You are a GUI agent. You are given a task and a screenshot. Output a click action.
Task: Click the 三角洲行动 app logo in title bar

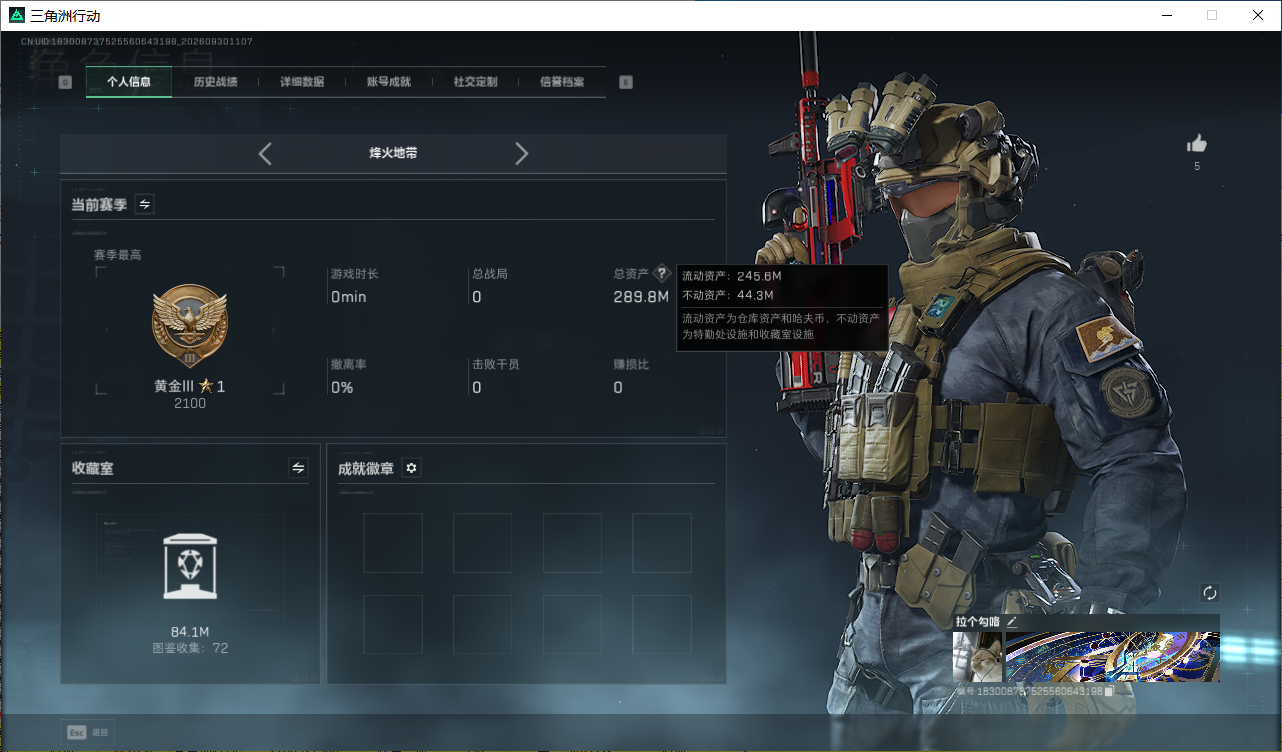[16, 15]
